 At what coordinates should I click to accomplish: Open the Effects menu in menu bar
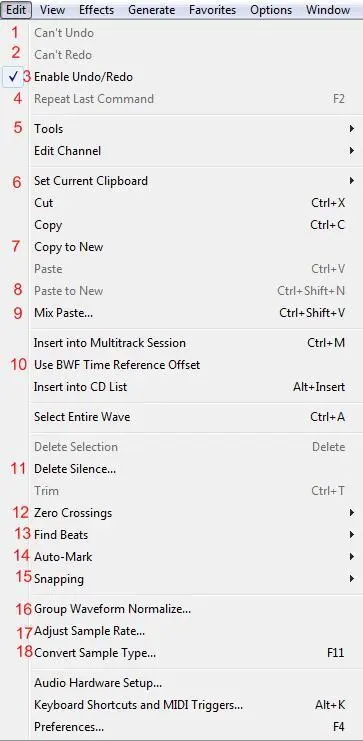96,9
